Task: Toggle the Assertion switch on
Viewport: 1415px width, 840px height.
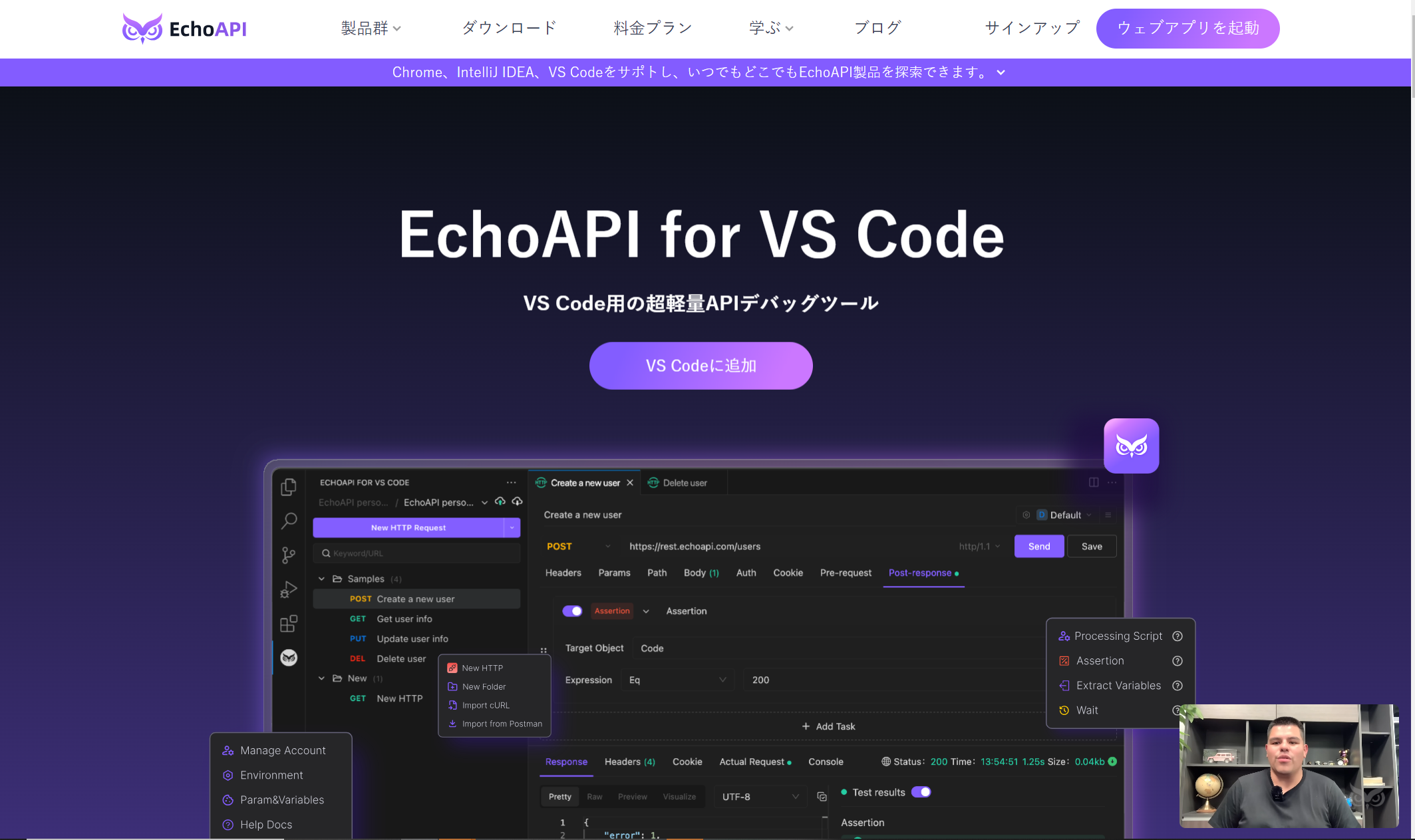Action: (572, 610)
